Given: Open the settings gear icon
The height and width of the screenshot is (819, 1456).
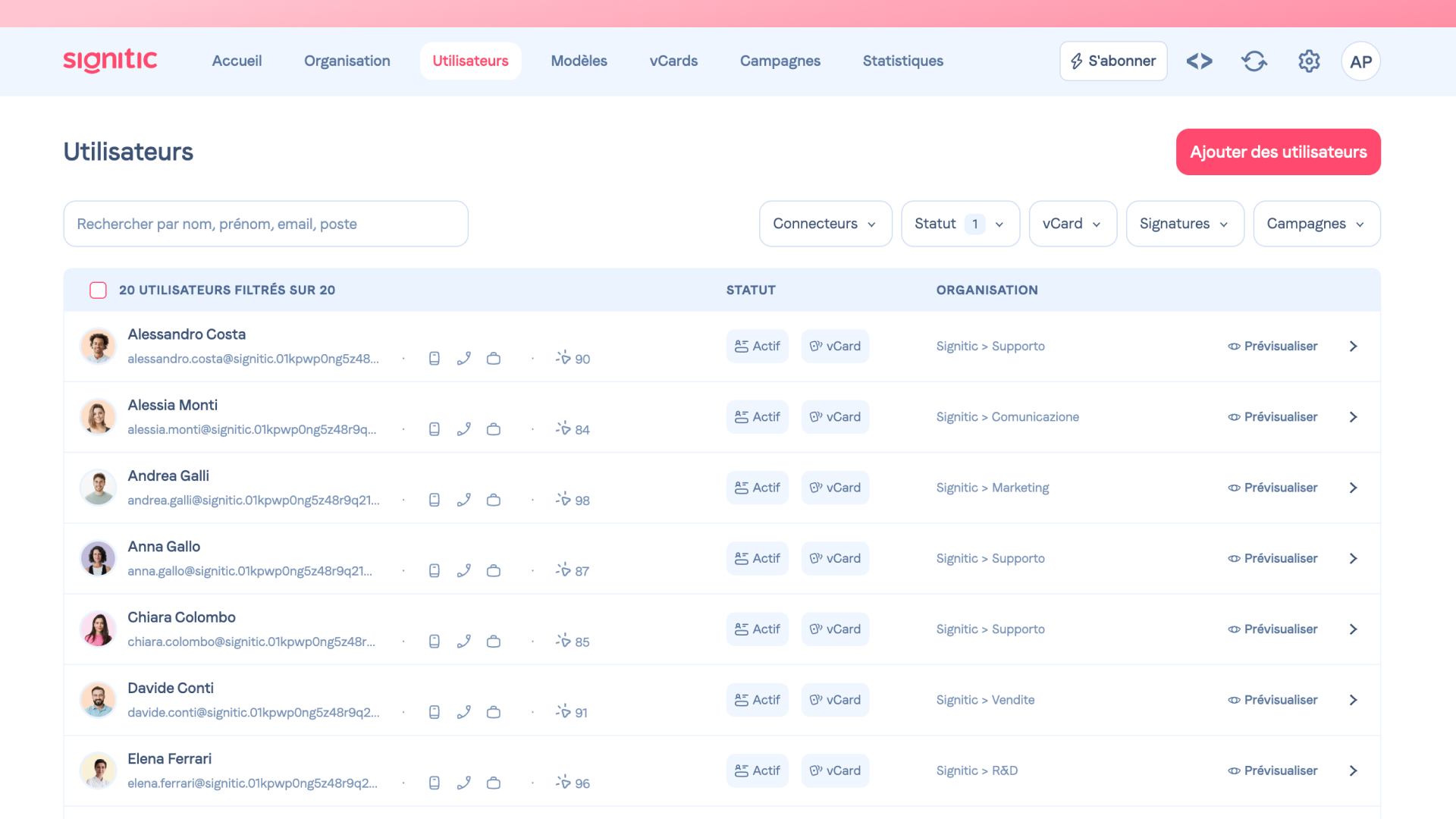Looking at the screenshot, I should pyautogui.click(x=1309, y=61).
